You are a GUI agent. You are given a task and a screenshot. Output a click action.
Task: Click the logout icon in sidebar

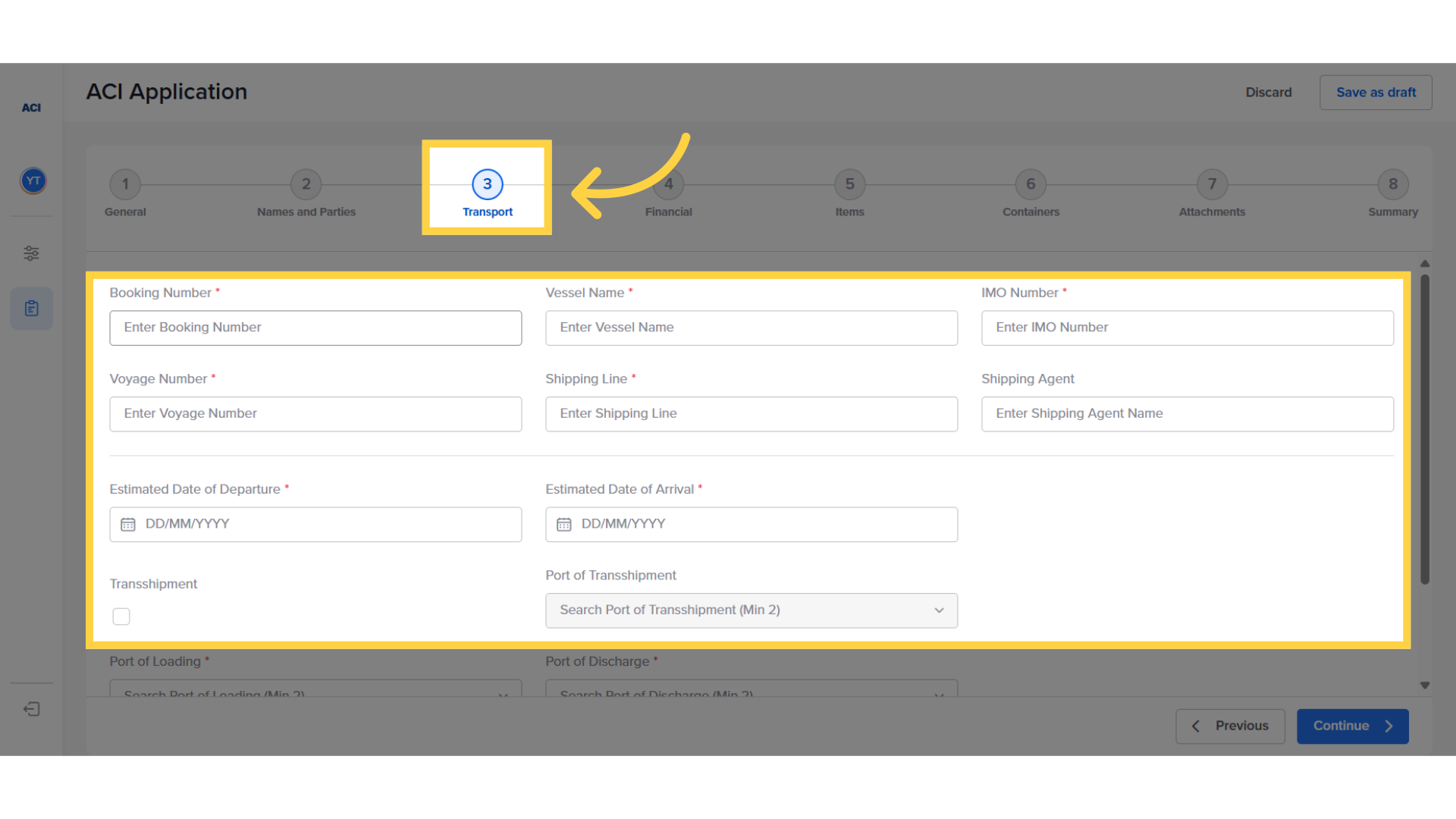click(31, 709)
